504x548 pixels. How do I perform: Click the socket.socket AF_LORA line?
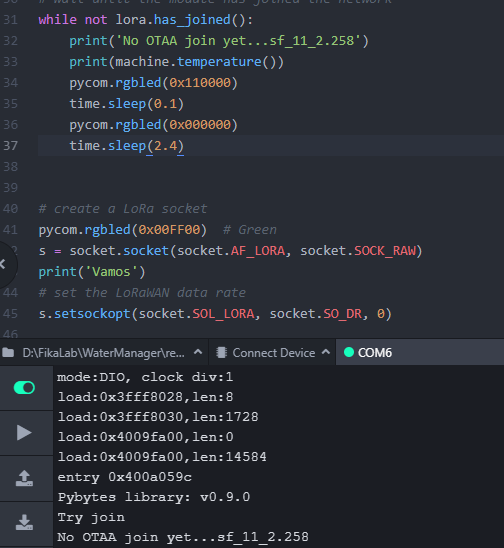tap(231, 251)
